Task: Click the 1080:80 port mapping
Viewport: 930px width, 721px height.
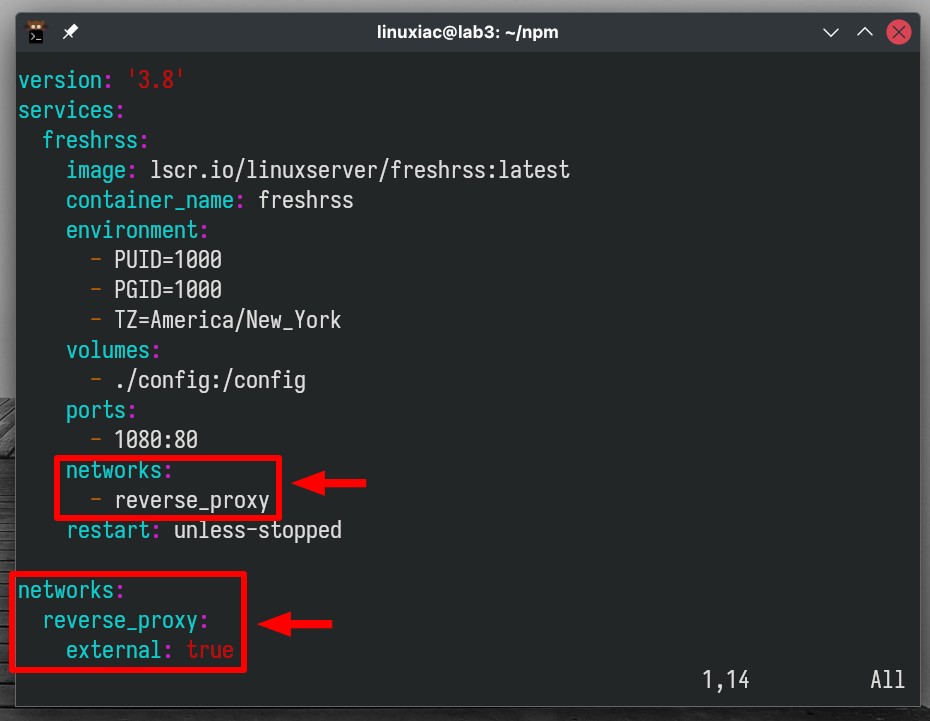Action: tap(156, 440)
